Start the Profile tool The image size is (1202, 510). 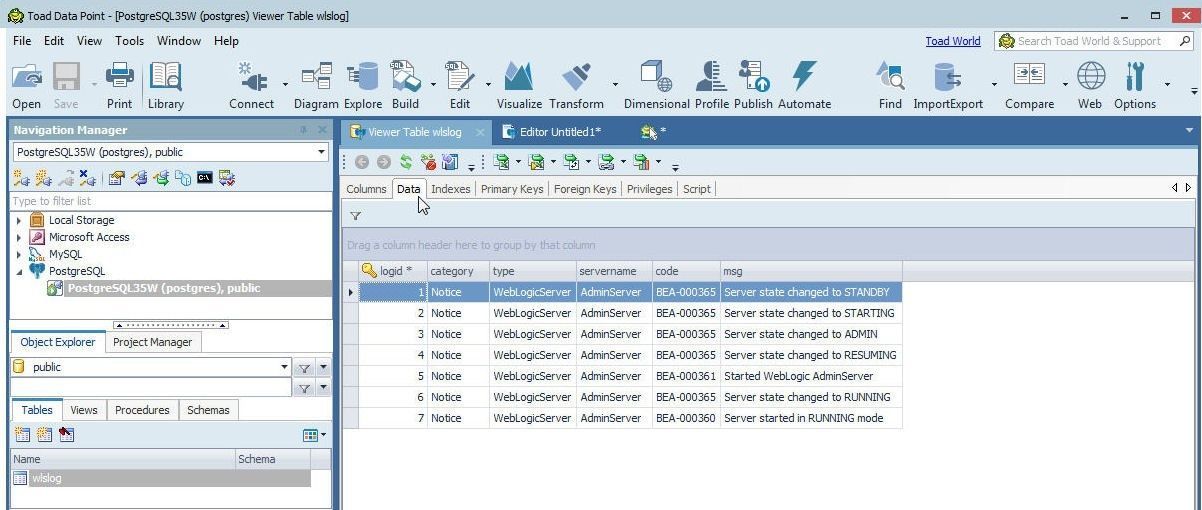[x=711, y=85]
